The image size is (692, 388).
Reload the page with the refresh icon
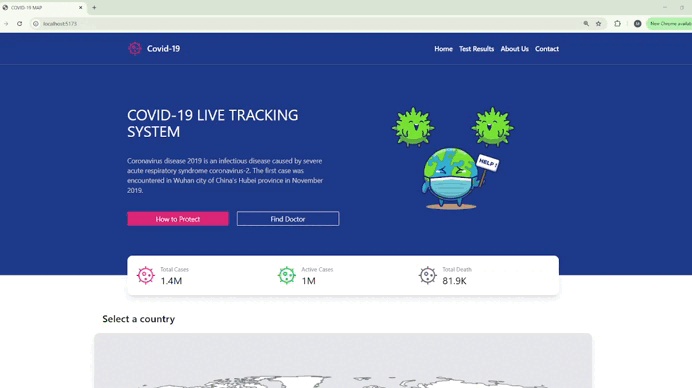coord(19,24)
